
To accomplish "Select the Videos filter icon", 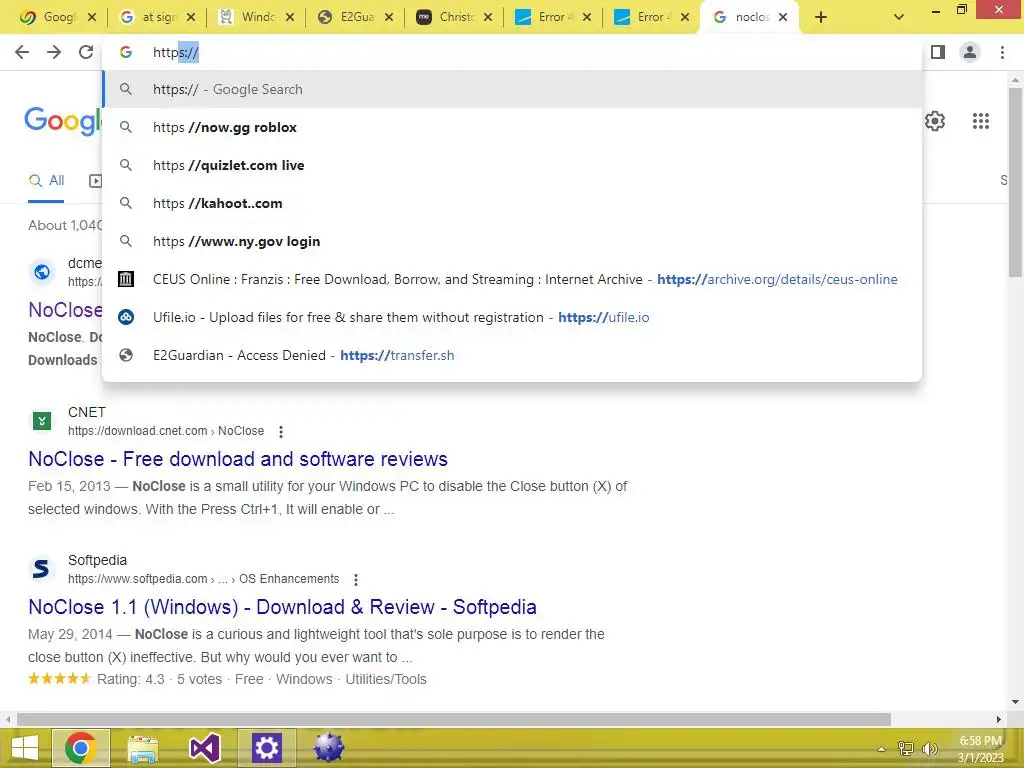I will pos(95,181).
